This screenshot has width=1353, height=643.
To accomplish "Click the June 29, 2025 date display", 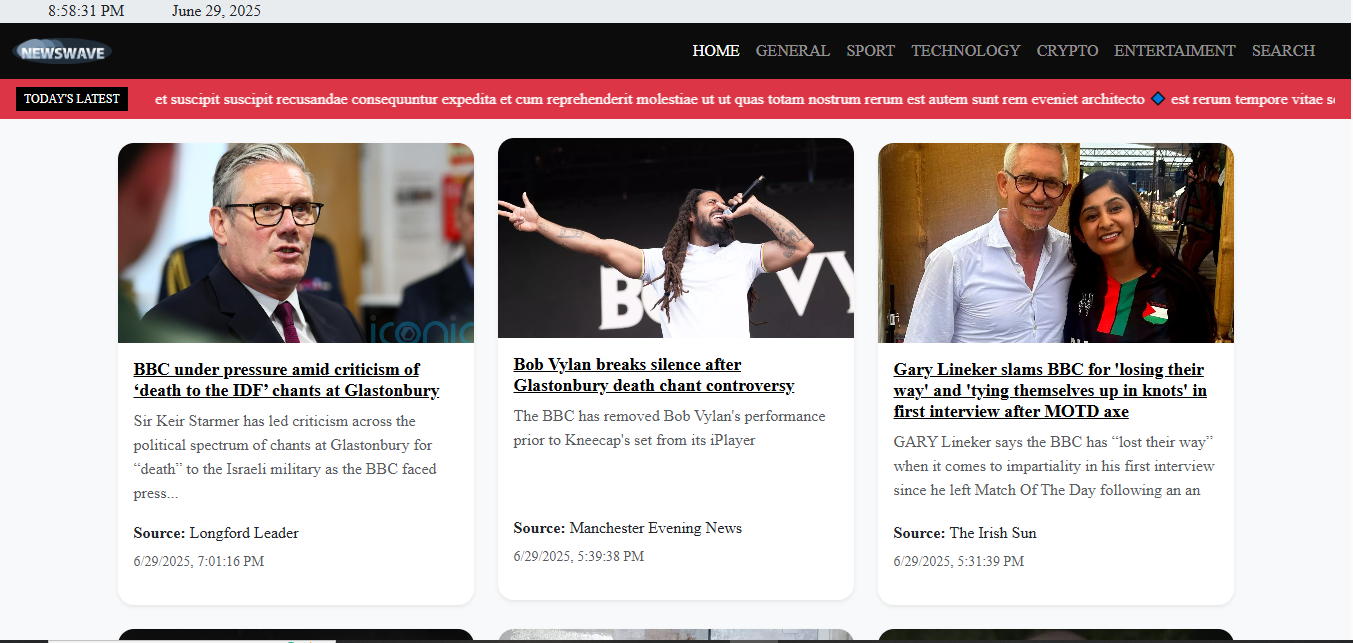I will pyautogui.click(x=216, y=10).
